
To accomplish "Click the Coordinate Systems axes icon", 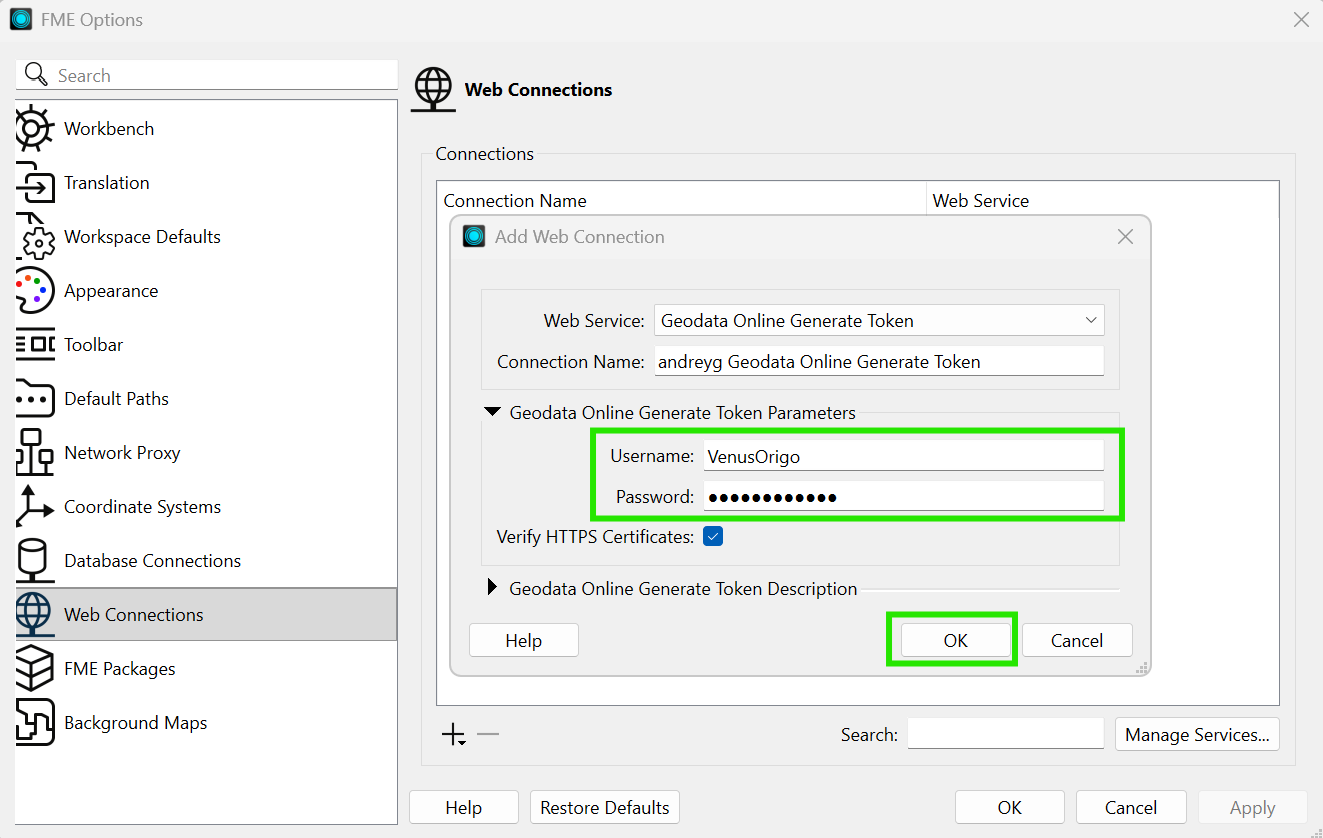I will click(x=34, y=506).
